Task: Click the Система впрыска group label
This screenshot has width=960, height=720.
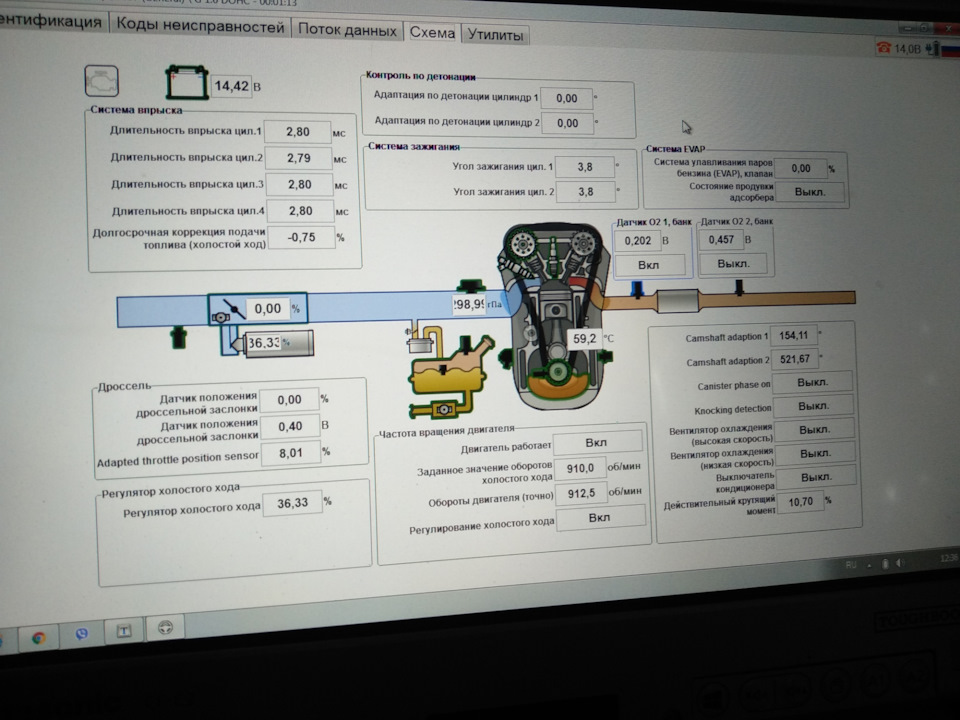Action: coord(136,110)
